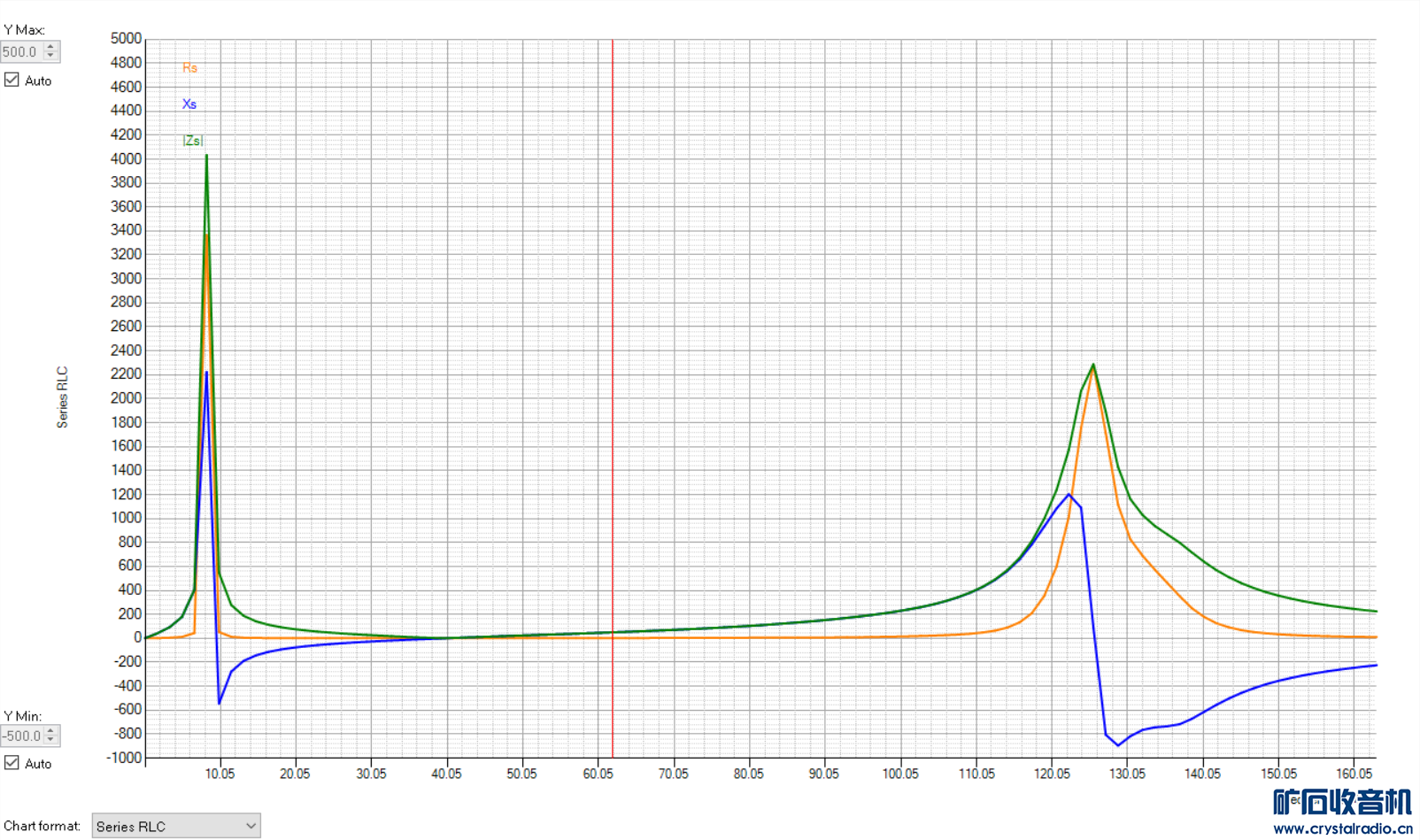Click the Y Min: label

pyautogui.click(x=22, y=716)
